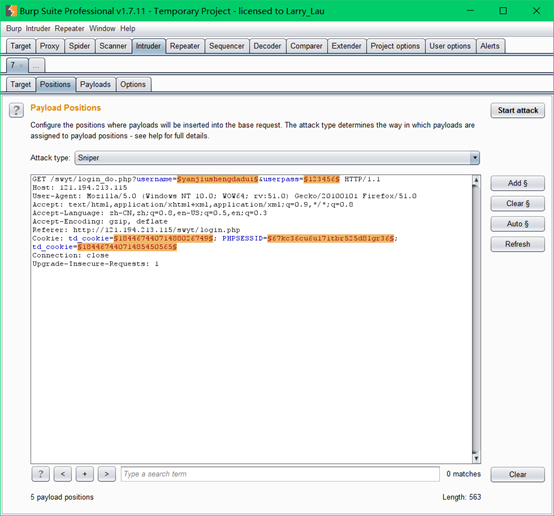Click the '5 payload positions' status text
Screen dimensions: 554x516
pos(62,497)
